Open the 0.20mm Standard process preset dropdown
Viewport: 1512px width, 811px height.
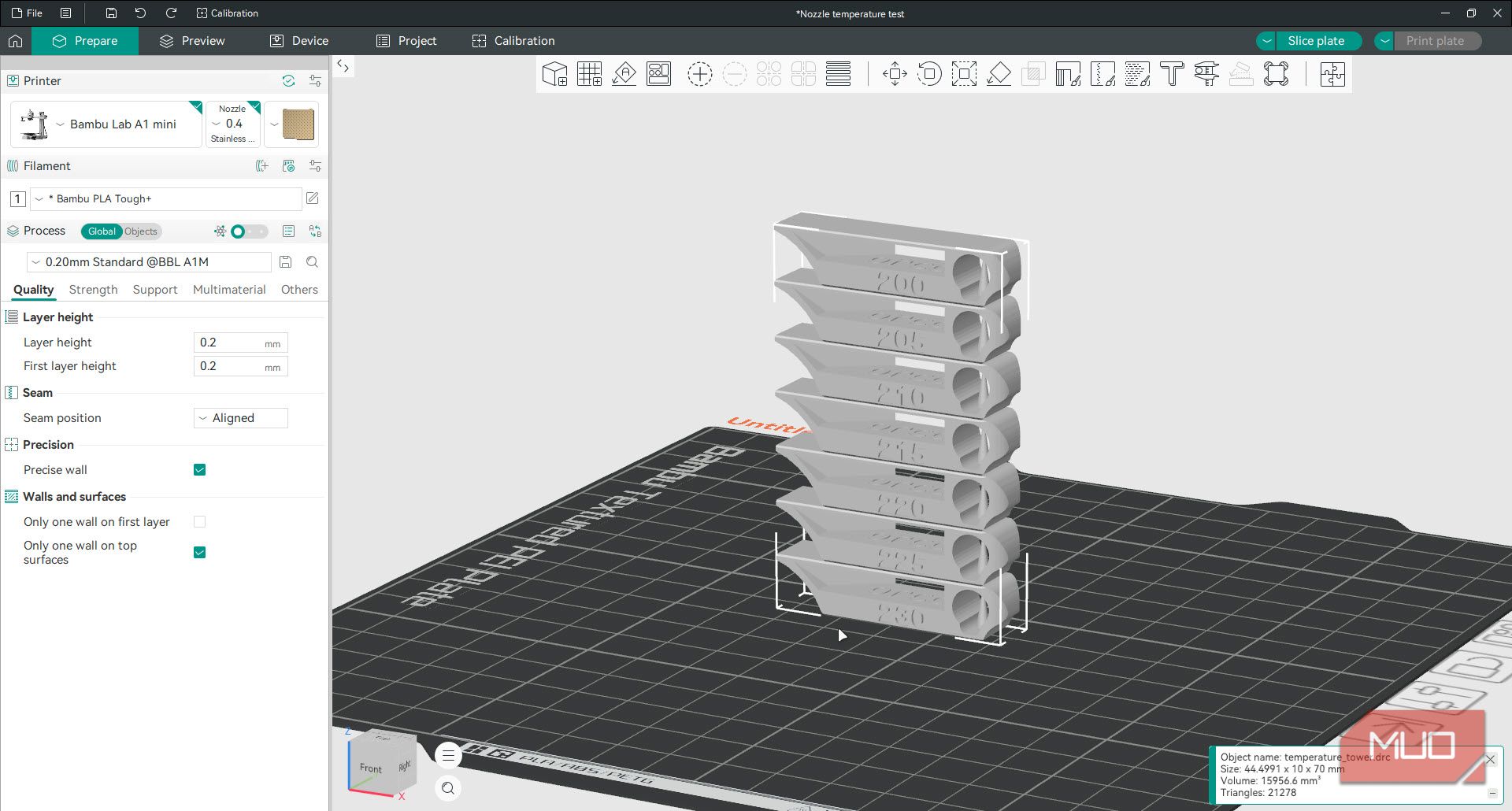(x=149, y=262)
